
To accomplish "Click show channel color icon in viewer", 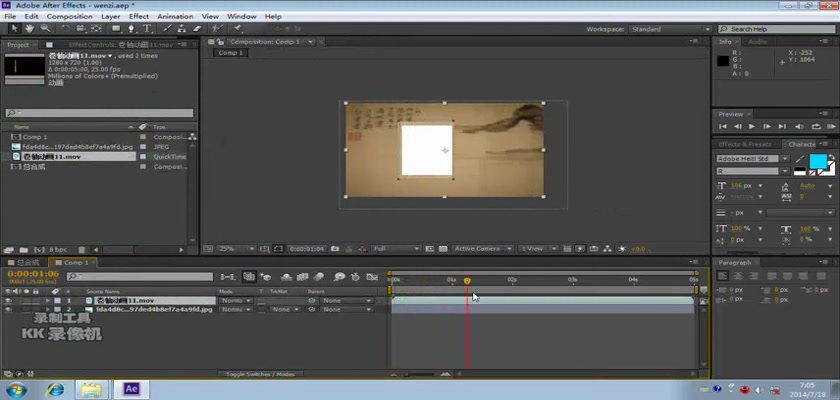I will [x=363, y=249].
